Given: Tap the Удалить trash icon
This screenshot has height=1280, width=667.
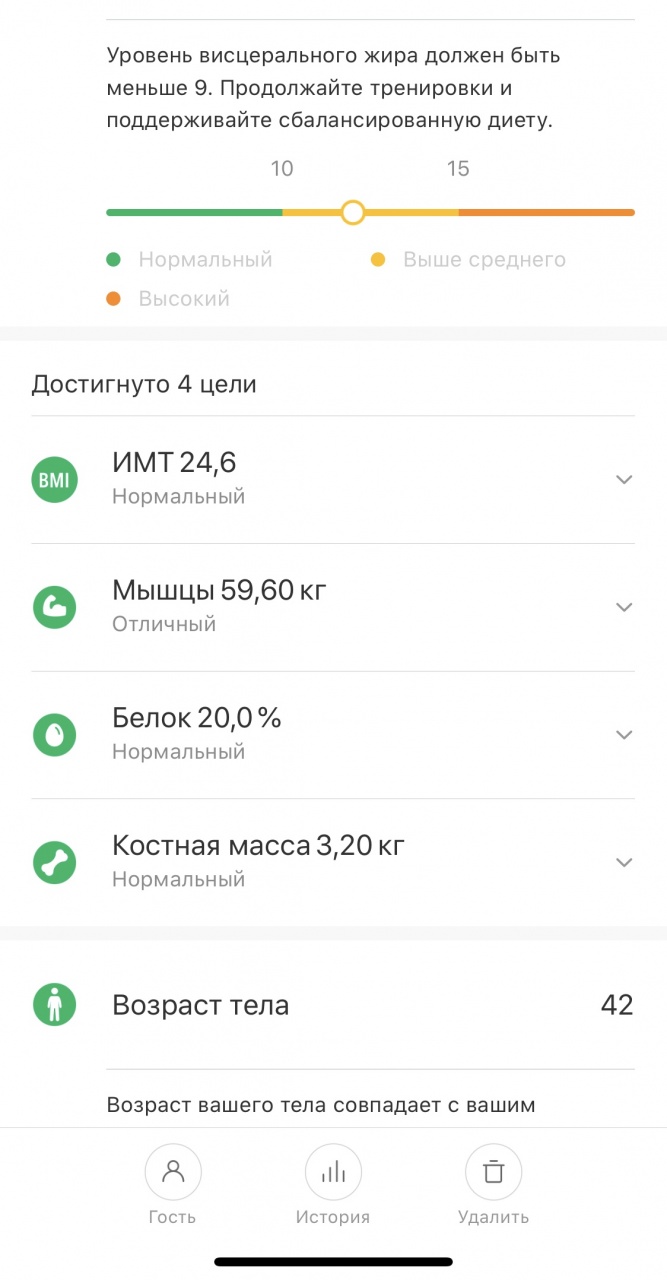Looking at the screenshot, I should [x=493, y=1172].
